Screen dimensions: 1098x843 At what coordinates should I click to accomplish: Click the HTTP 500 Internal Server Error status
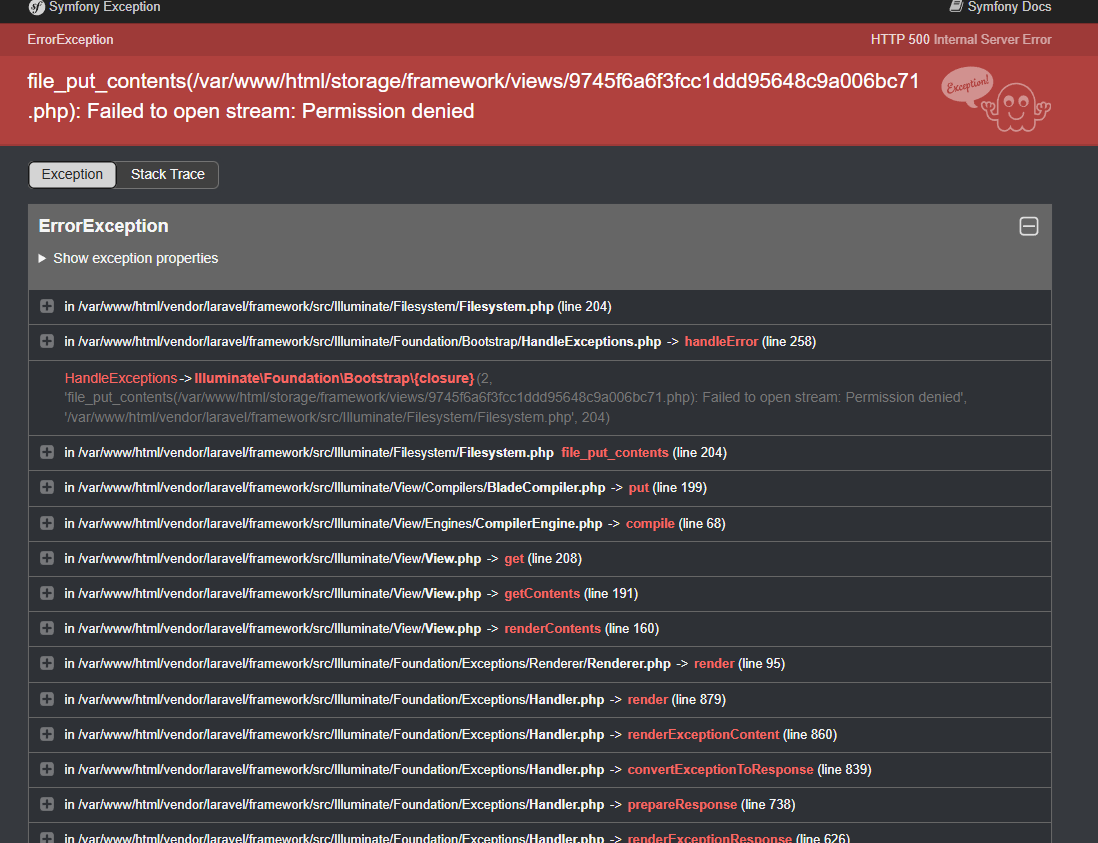(961, 40)
